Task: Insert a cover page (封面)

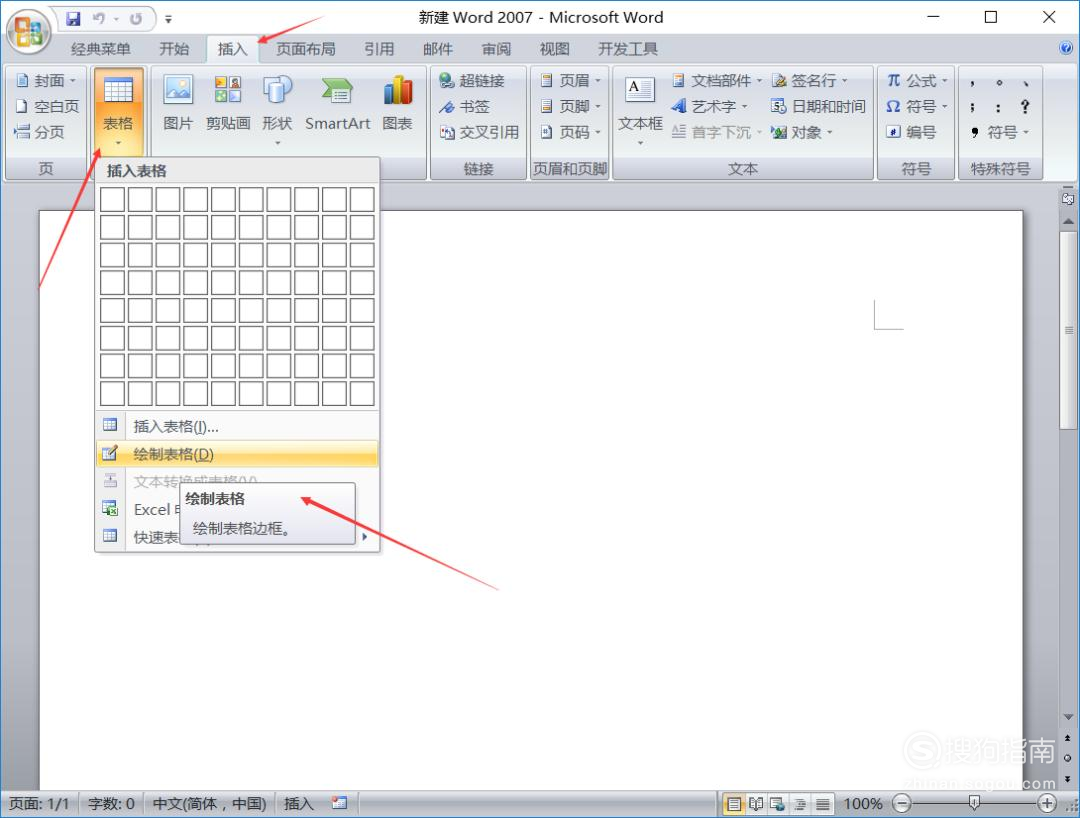Action: click(45, 81)
